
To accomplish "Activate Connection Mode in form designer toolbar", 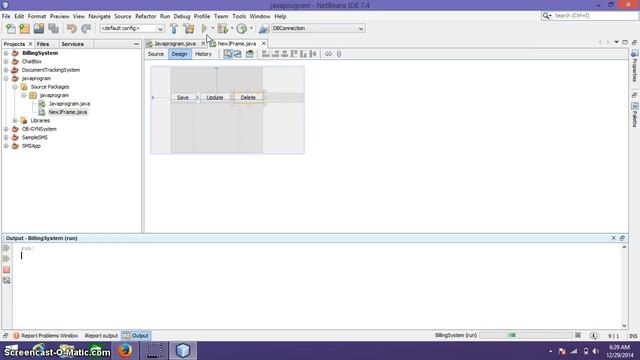I will pos(238,54).
